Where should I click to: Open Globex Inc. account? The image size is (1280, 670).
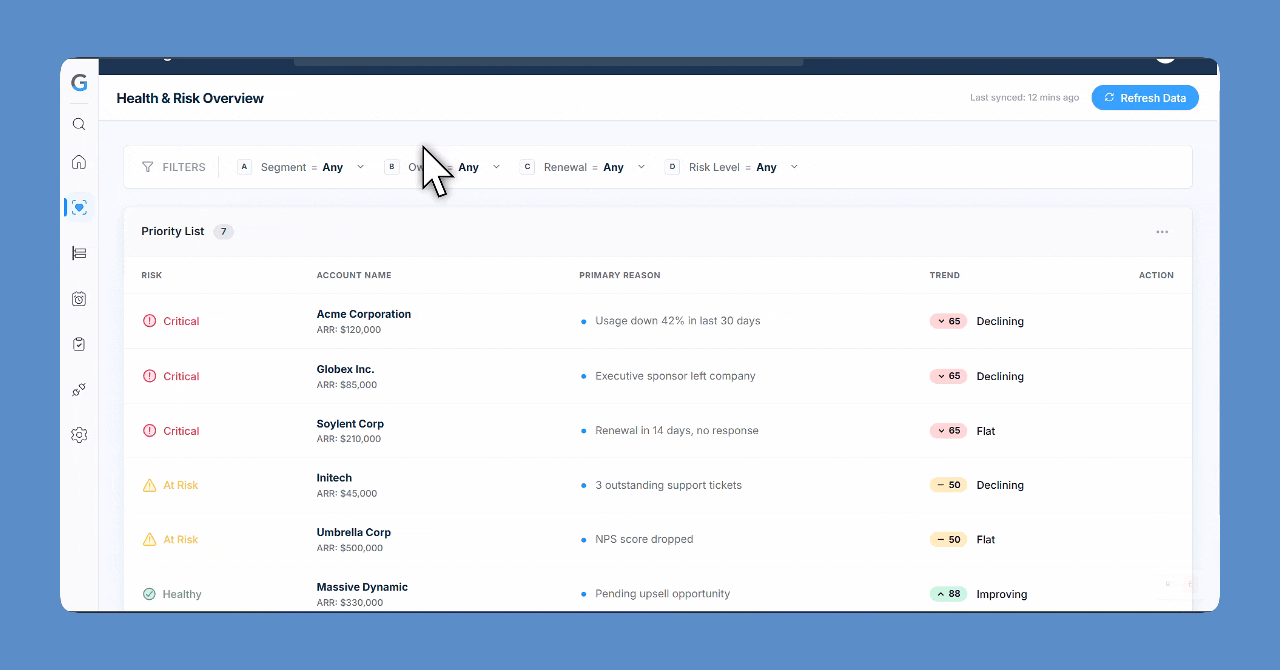[345, 369]
